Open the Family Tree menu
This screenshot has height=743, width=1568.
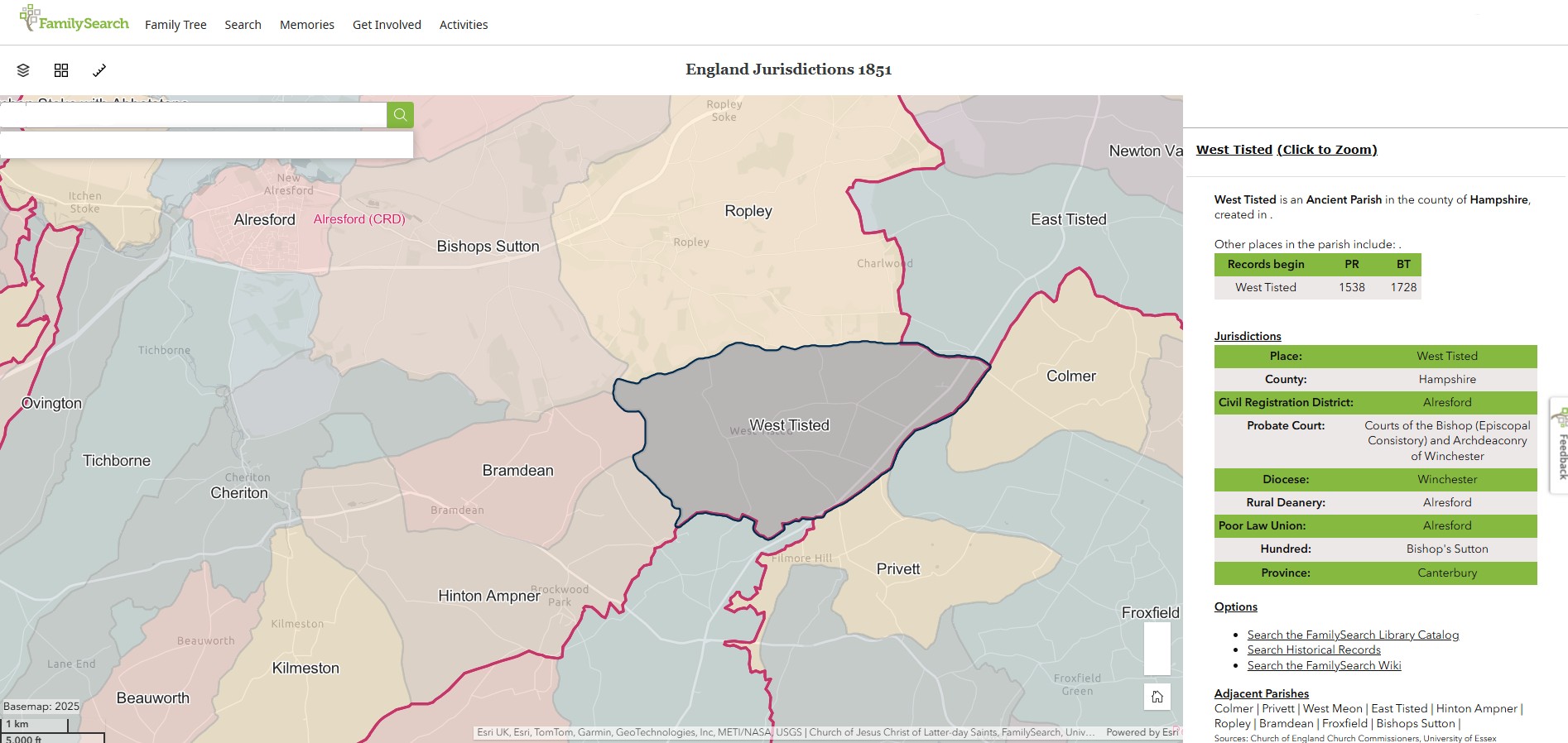[x=176, y=25]
